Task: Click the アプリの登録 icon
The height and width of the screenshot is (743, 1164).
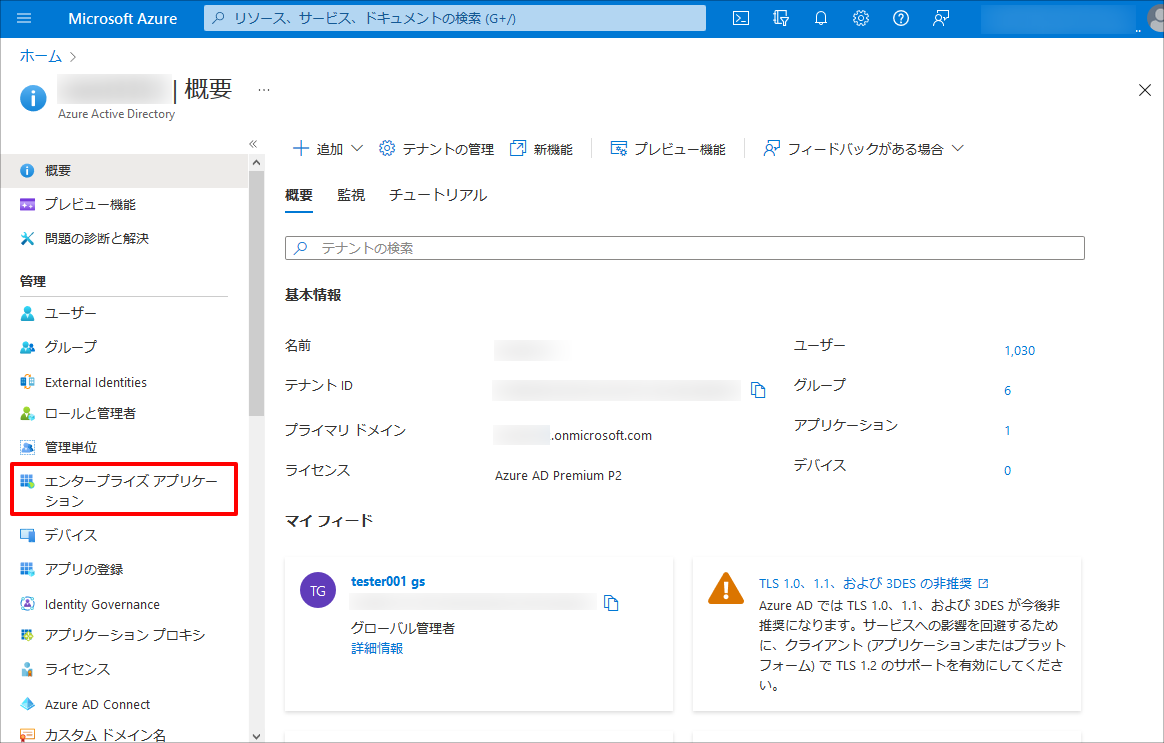Action: 27,569
